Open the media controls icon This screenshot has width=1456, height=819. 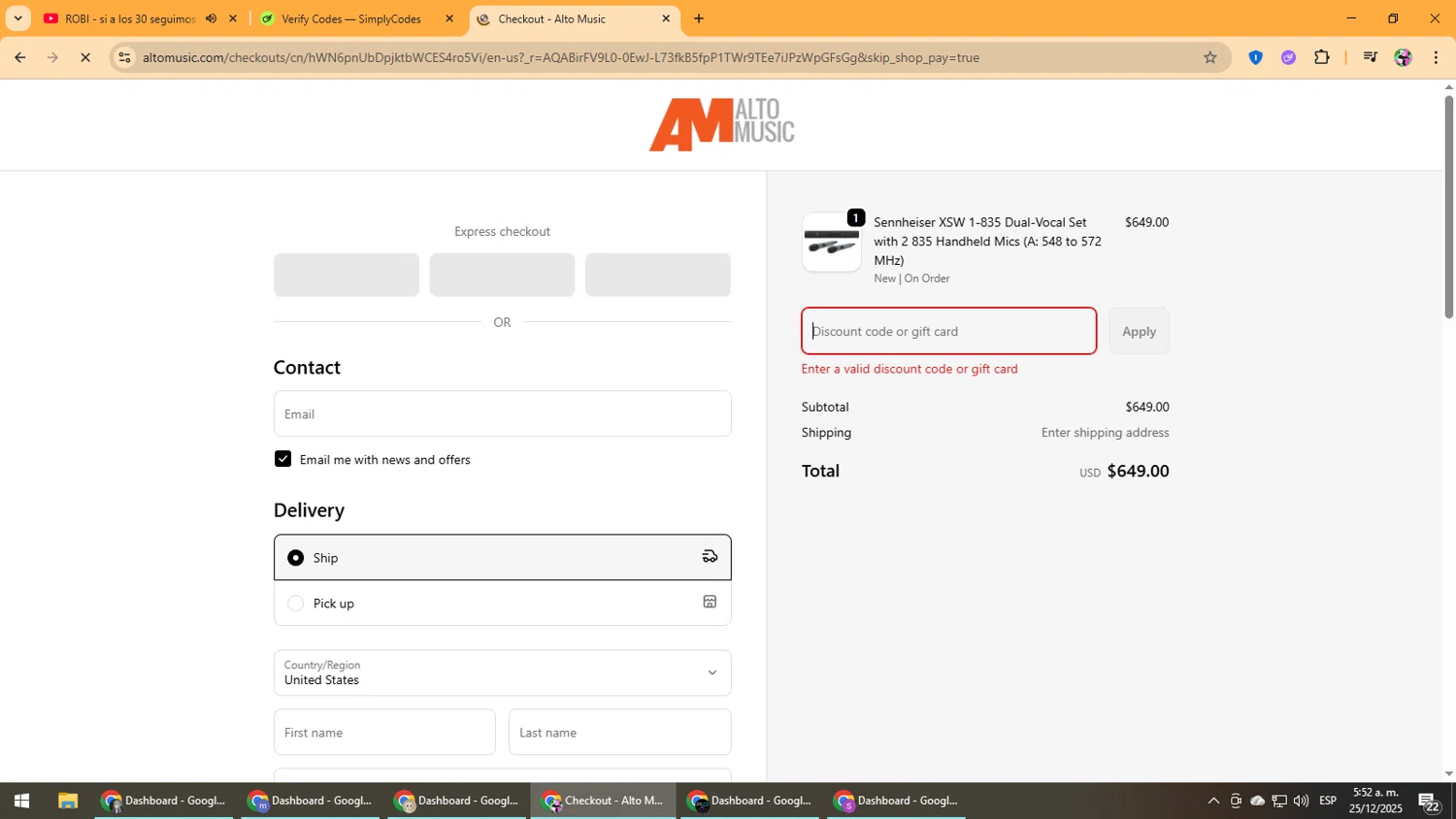point(1370,57)
